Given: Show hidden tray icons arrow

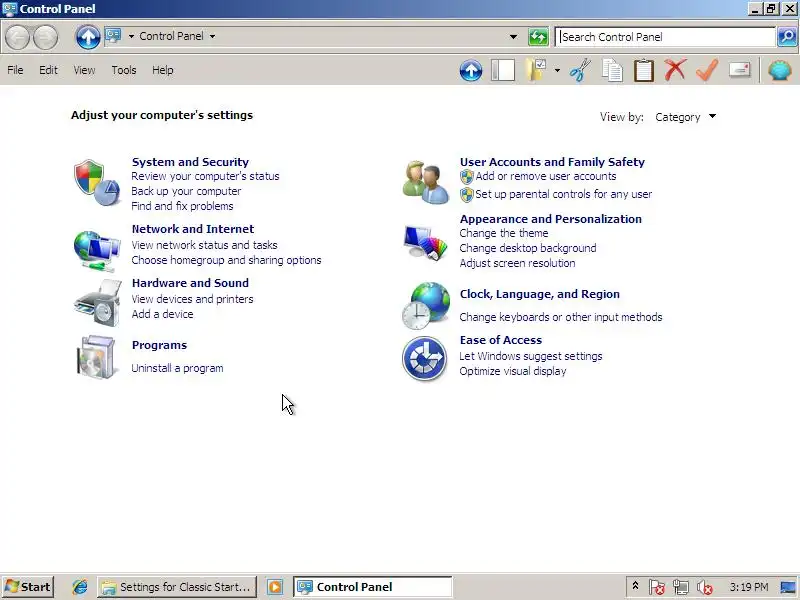Looking at the screenshot, I should click(x=635, y=586).
